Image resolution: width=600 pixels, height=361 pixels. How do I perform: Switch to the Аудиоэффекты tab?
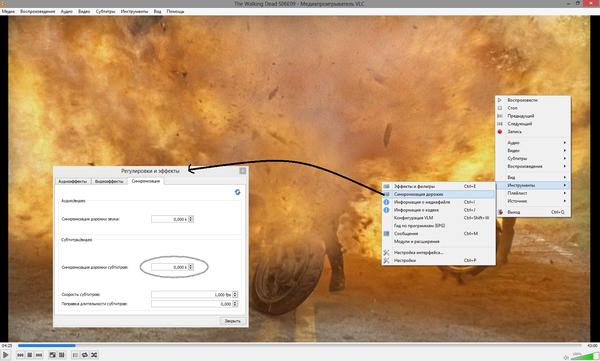(73, 181)
